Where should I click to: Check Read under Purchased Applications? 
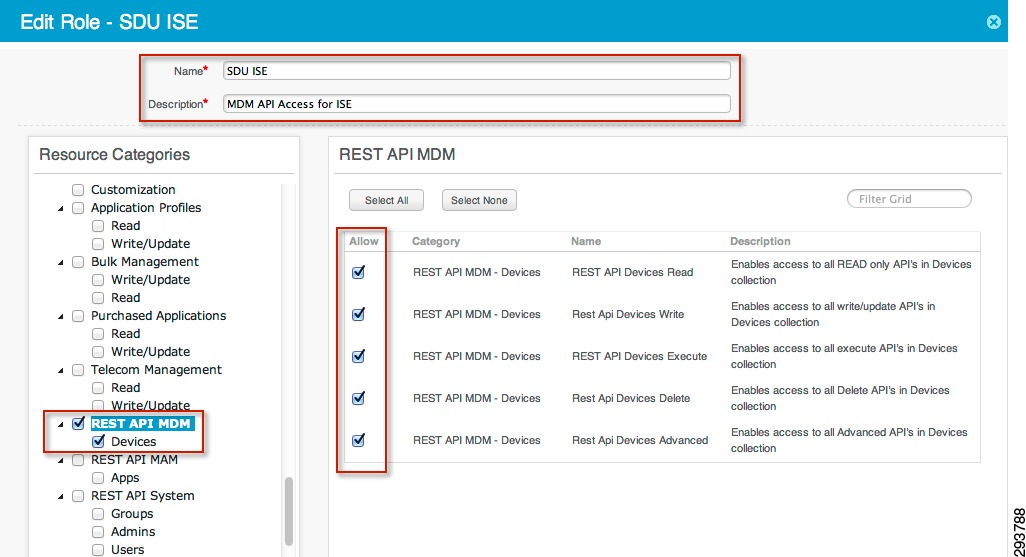point(97,334)
